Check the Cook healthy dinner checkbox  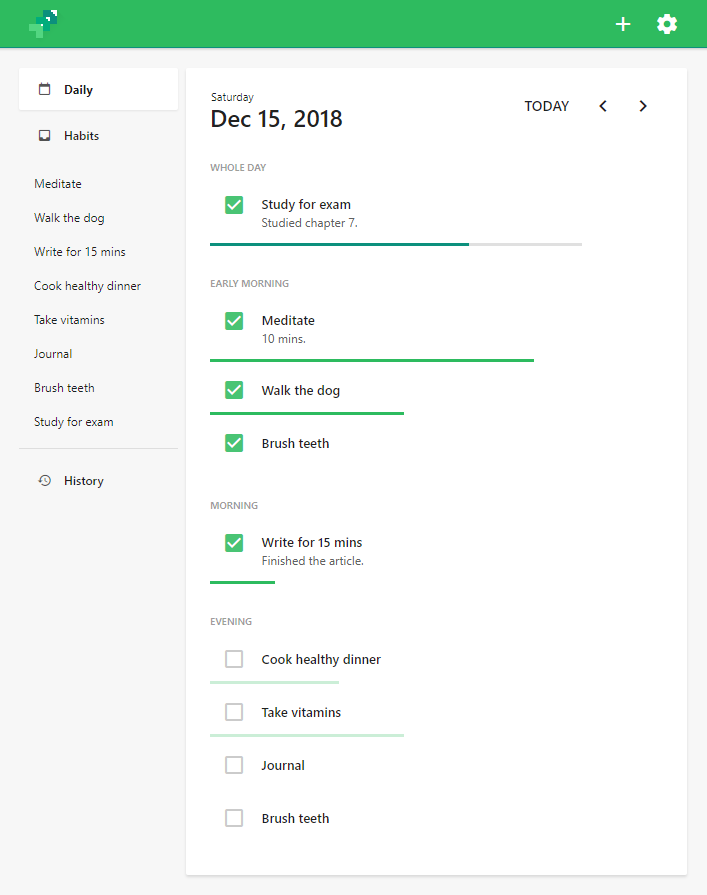234,659
